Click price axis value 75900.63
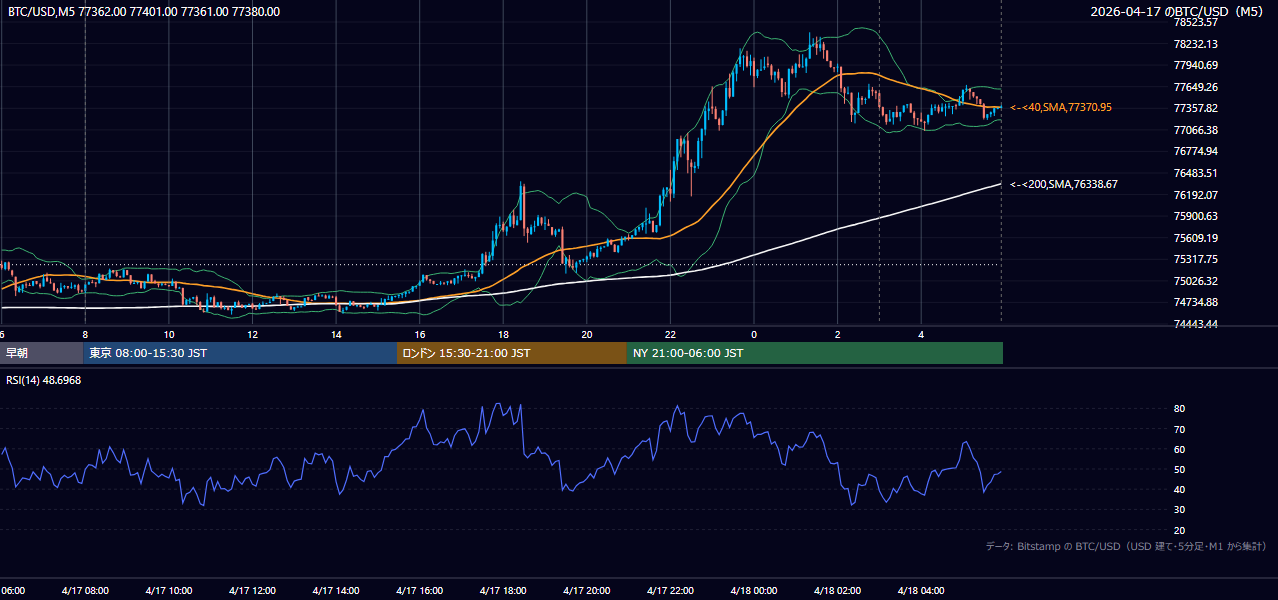Image resolution: width=1278 pixels, height=600 pixels. tap(1195, 216)
